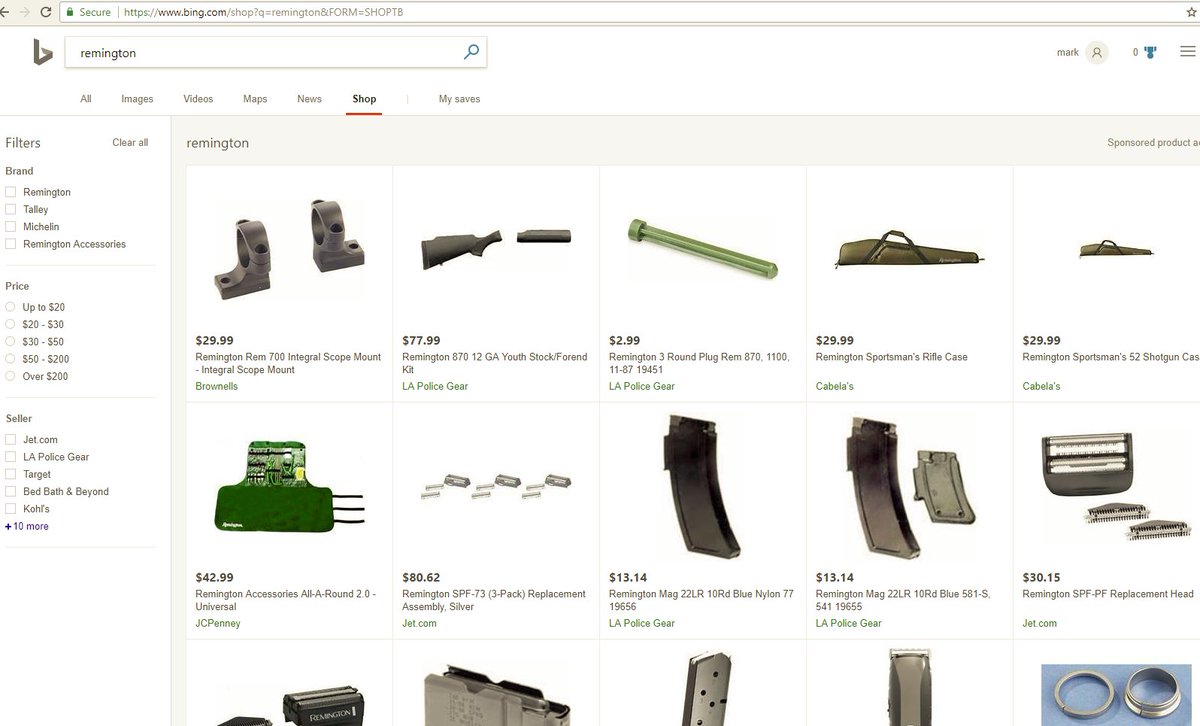Open the mark user profile icon

[x=1097, y=53]
